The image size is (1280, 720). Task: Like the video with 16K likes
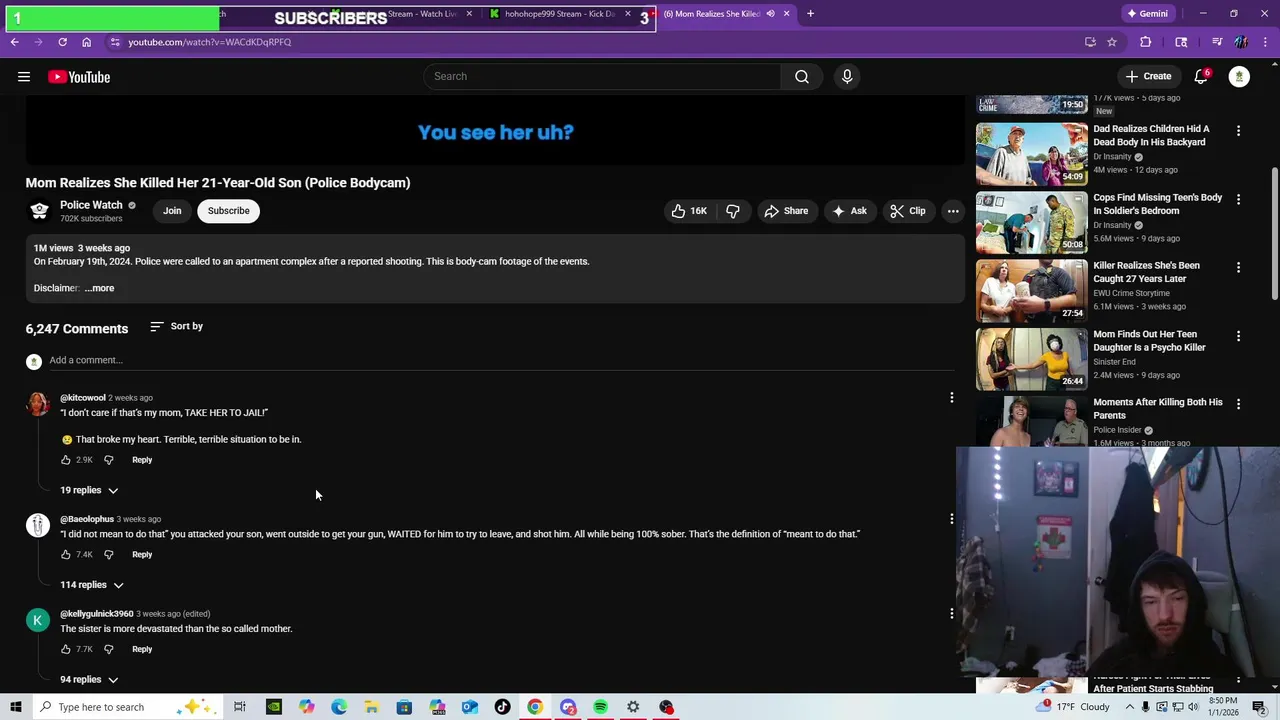(689, 211)
